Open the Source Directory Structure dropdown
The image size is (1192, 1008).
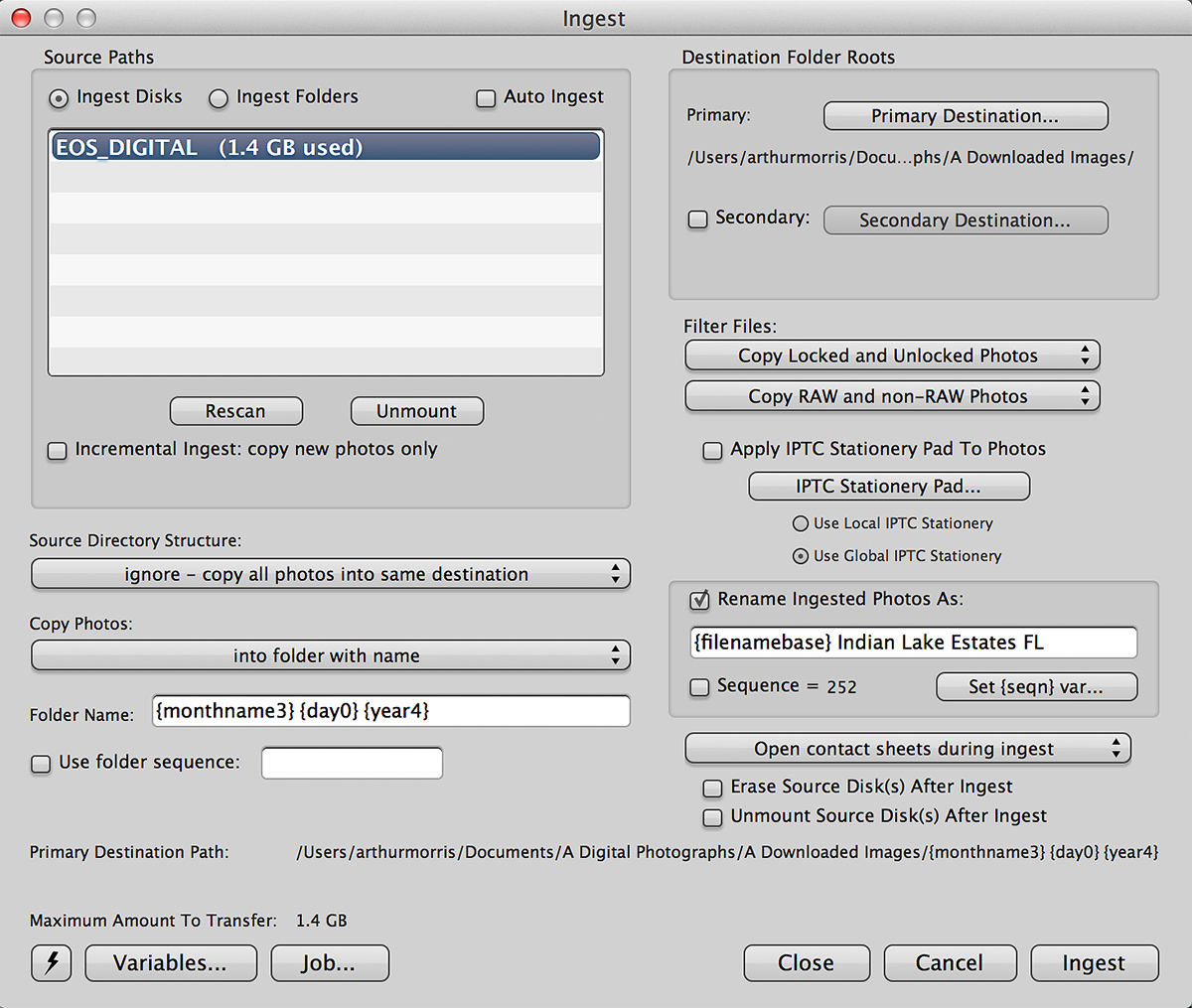coord(331,574)
